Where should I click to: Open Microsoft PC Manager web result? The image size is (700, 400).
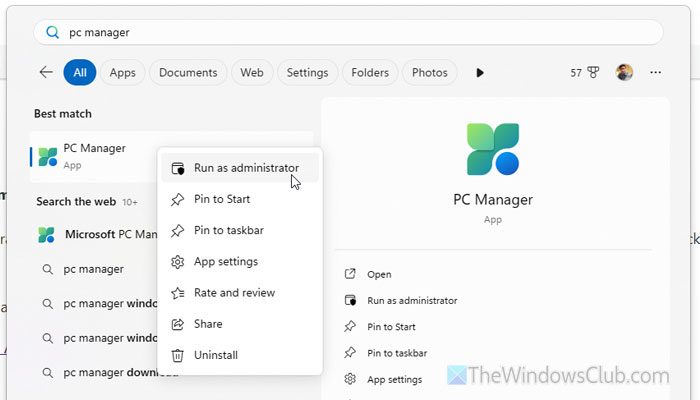point(97,234)
